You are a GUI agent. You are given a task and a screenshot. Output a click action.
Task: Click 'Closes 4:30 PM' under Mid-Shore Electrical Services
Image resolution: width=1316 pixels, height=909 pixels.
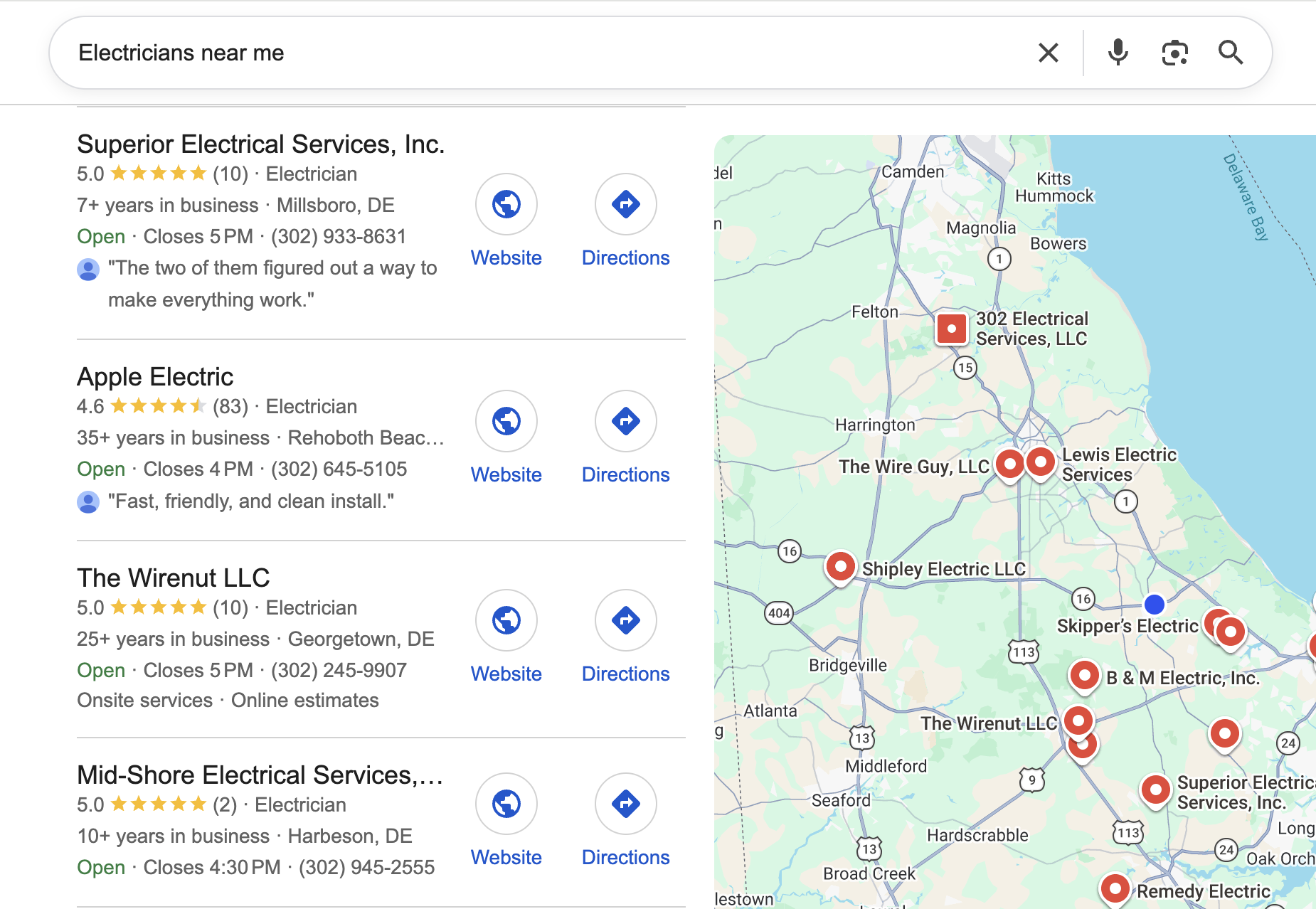[x=212, y=867]
